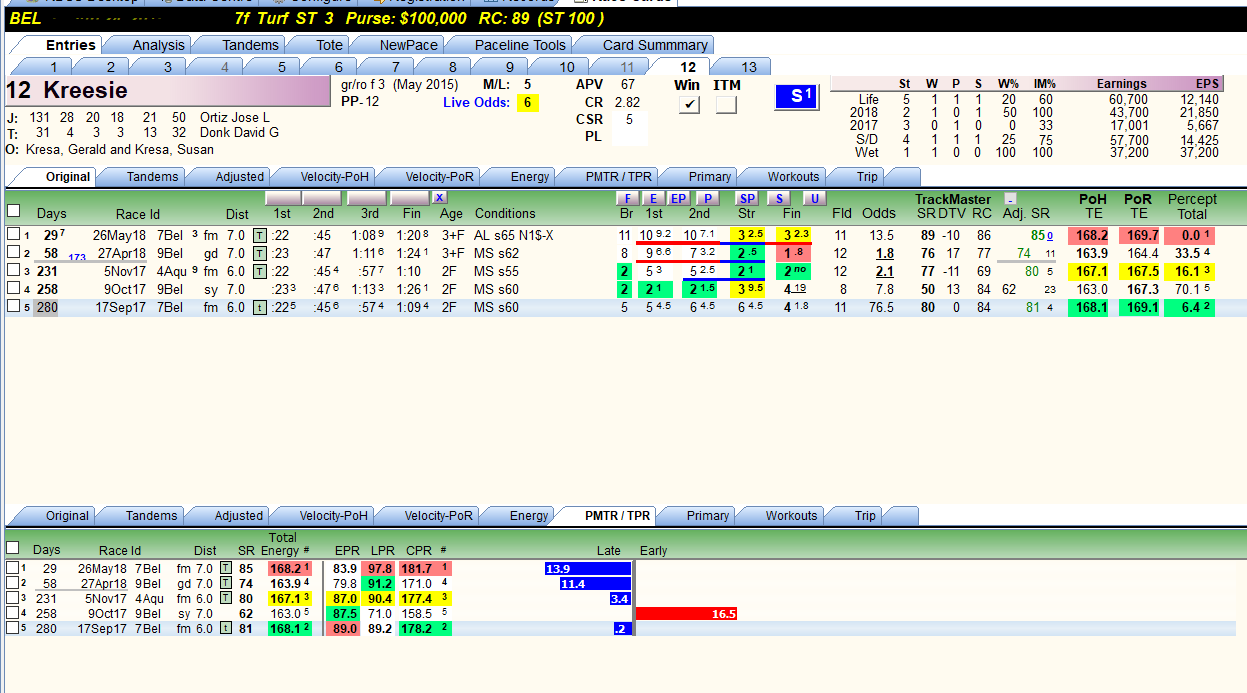Click the Live Odds value field showing 6
The width and height of the screenshot is (1247, 693).
coord(528,103)
